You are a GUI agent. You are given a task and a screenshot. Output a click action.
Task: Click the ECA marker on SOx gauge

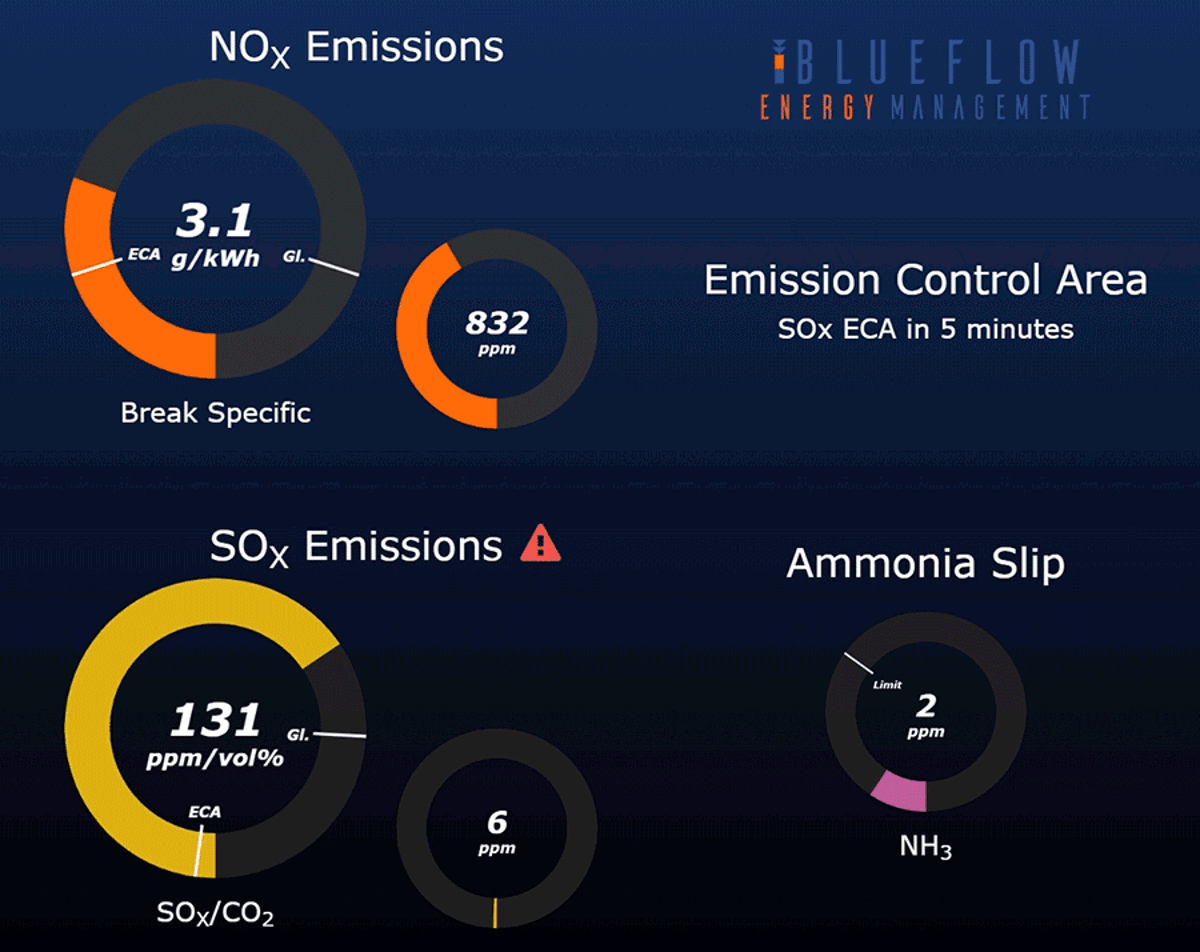click(x=204, y=812)
